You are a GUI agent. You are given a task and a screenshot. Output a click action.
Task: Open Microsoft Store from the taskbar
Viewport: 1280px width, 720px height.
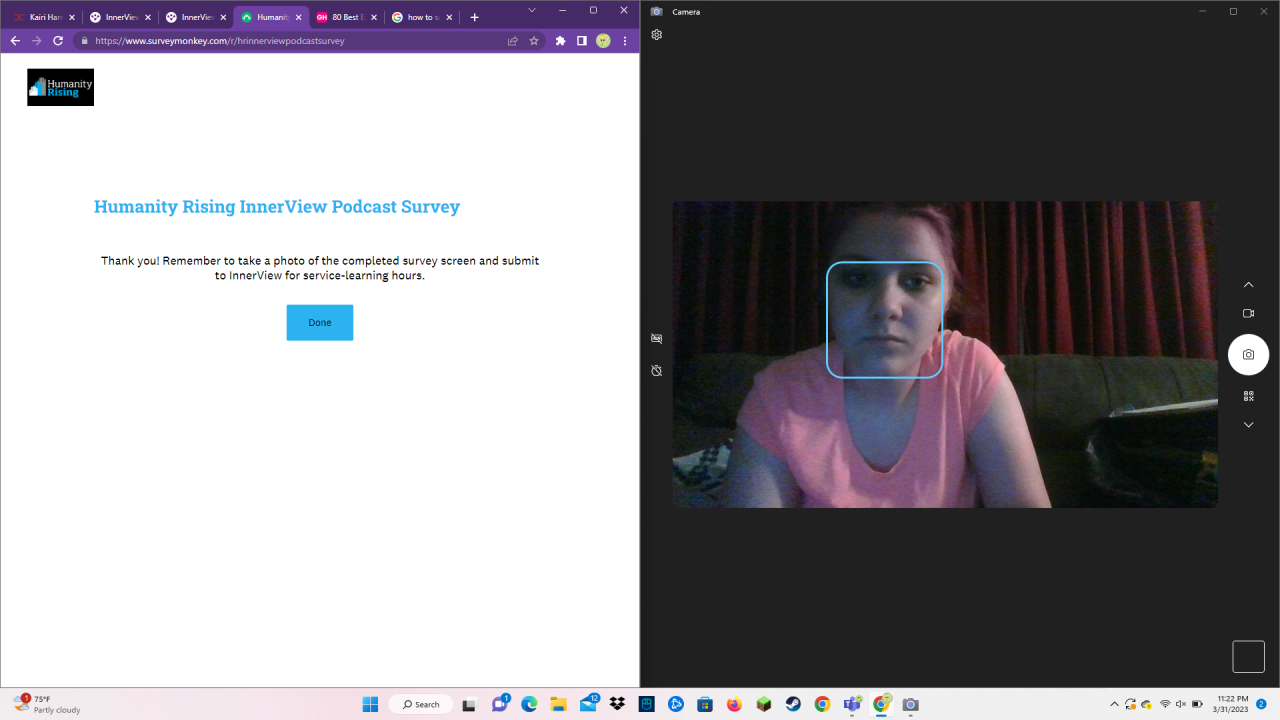(x=705, y=704)
